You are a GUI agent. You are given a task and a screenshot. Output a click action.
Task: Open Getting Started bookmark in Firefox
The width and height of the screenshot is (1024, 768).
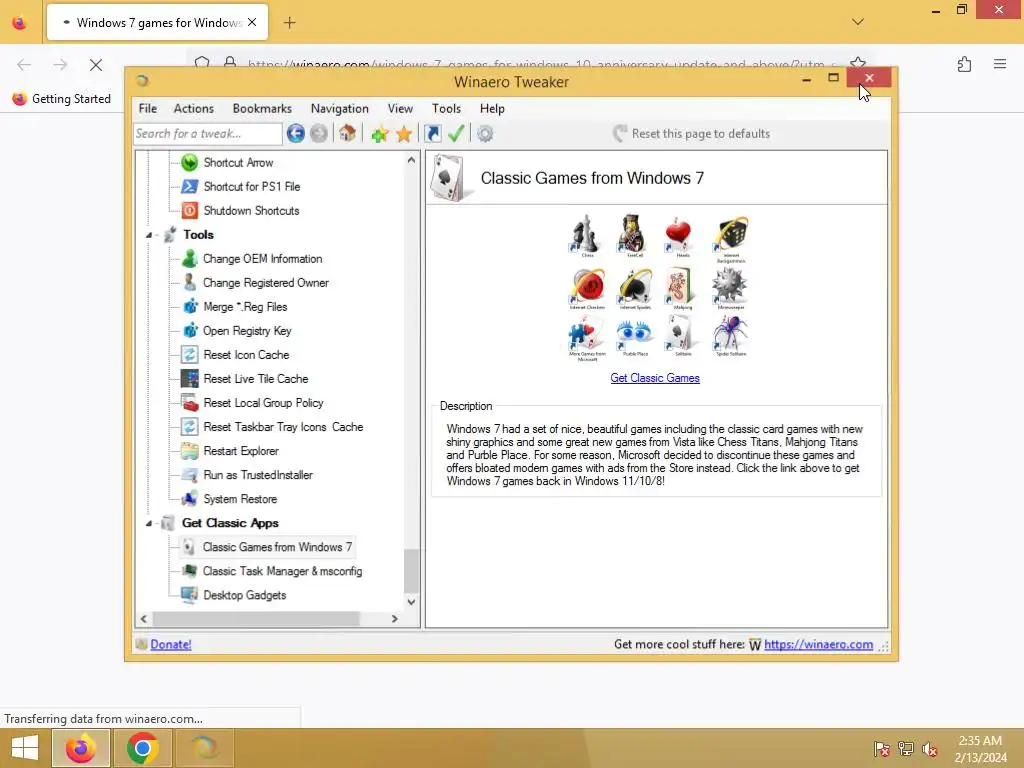62,99
